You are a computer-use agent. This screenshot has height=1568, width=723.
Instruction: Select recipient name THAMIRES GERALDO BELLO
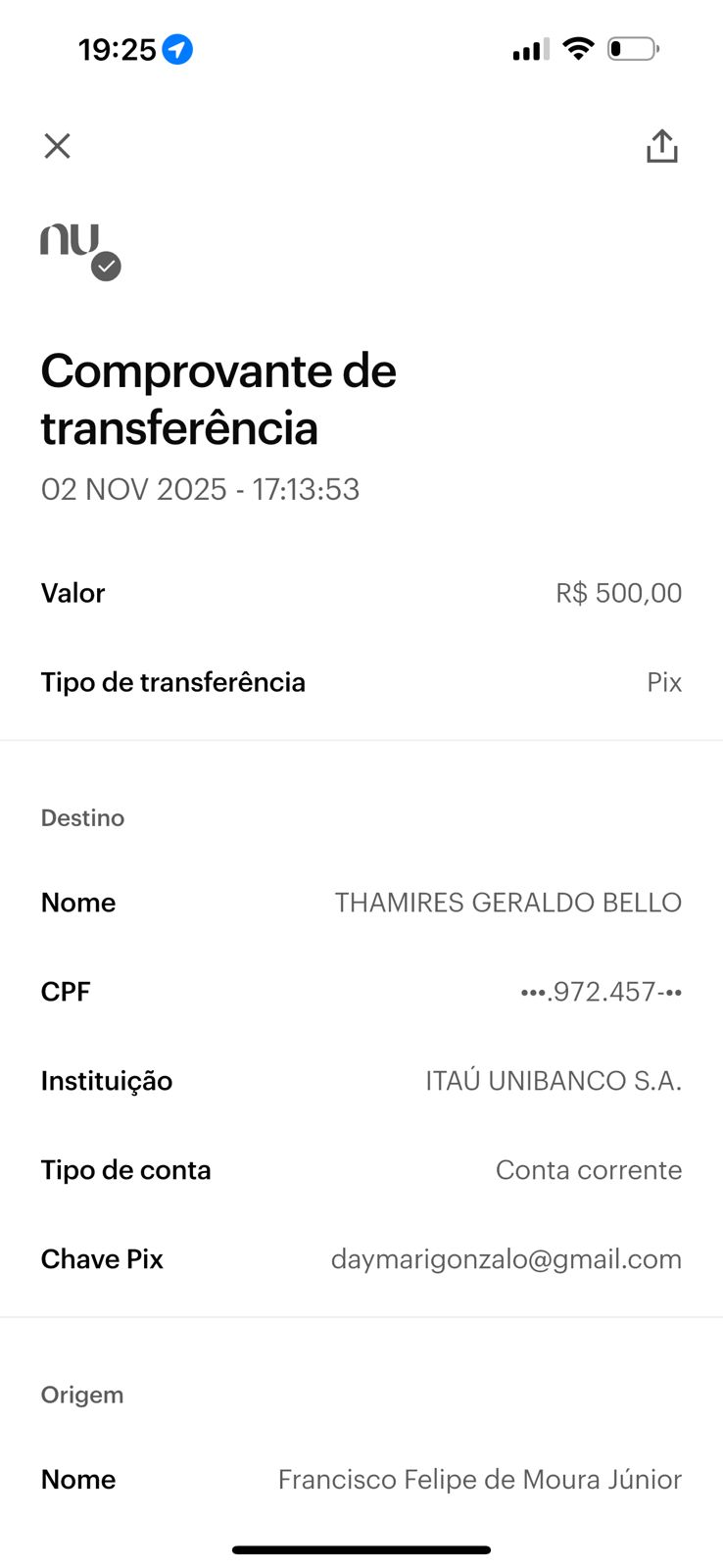coord(507,903)
